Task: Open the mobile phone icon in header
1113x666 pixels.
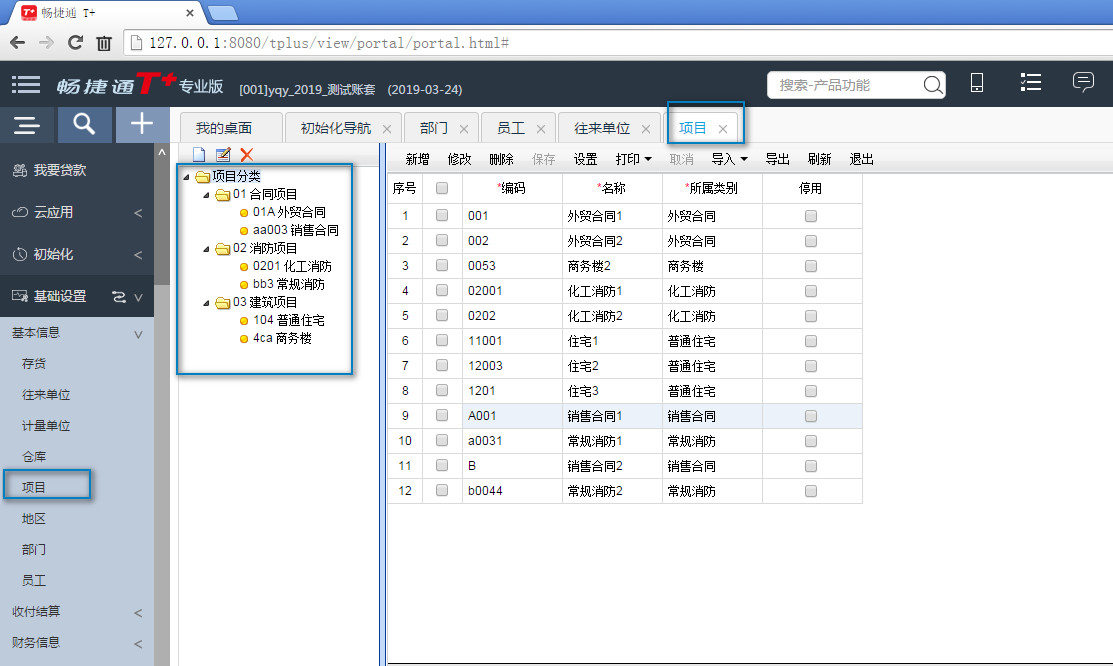Action: [978, 84]
